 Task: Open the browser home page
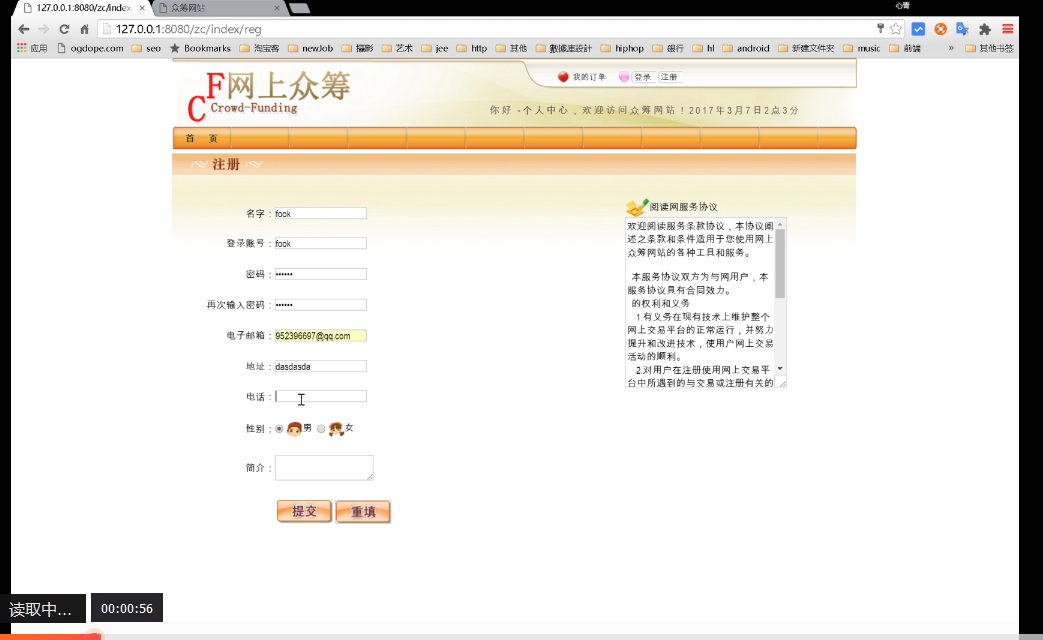[84, 29]
